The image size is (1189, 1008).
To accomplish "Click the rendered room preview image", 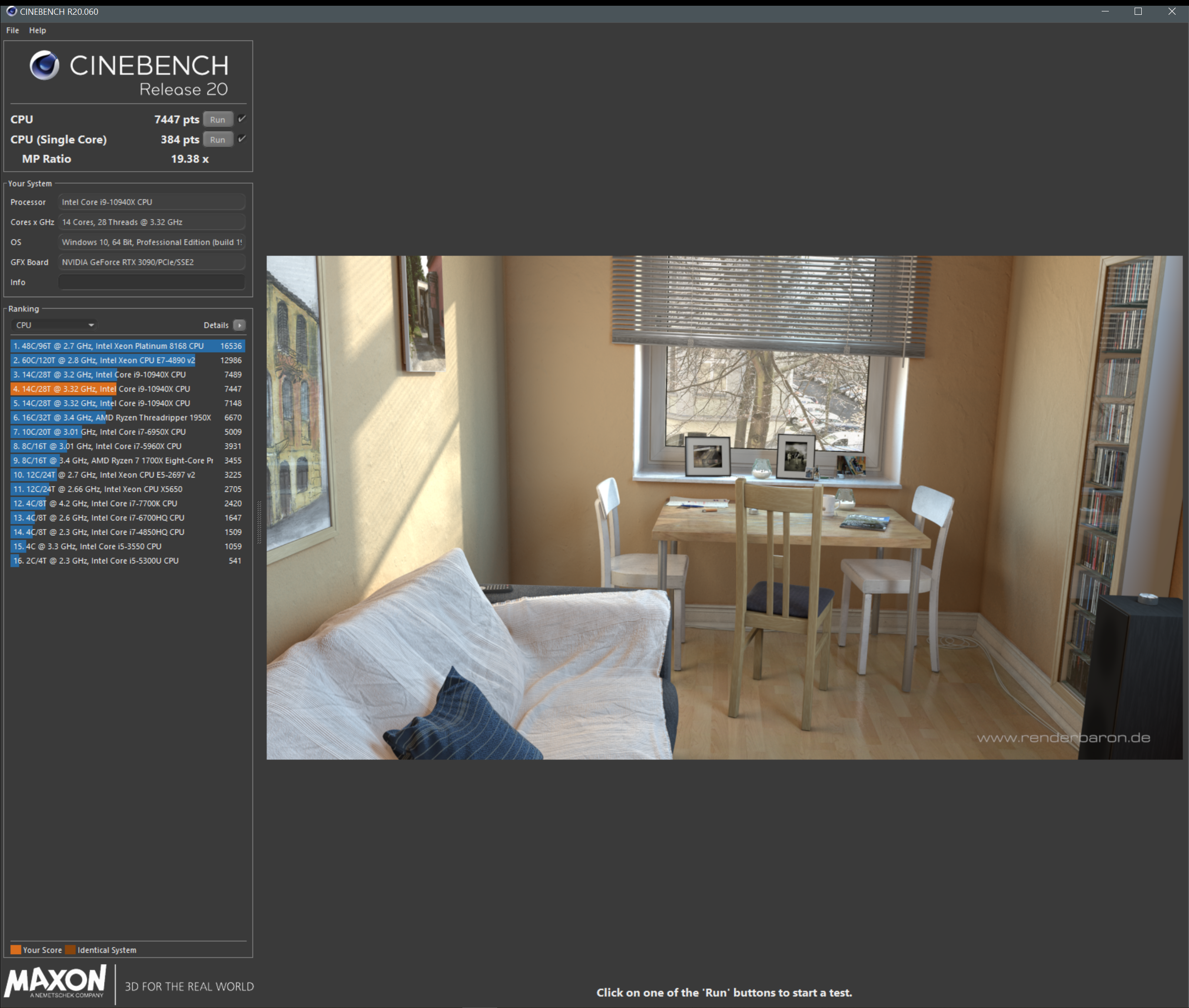I will tap(724, 508).
